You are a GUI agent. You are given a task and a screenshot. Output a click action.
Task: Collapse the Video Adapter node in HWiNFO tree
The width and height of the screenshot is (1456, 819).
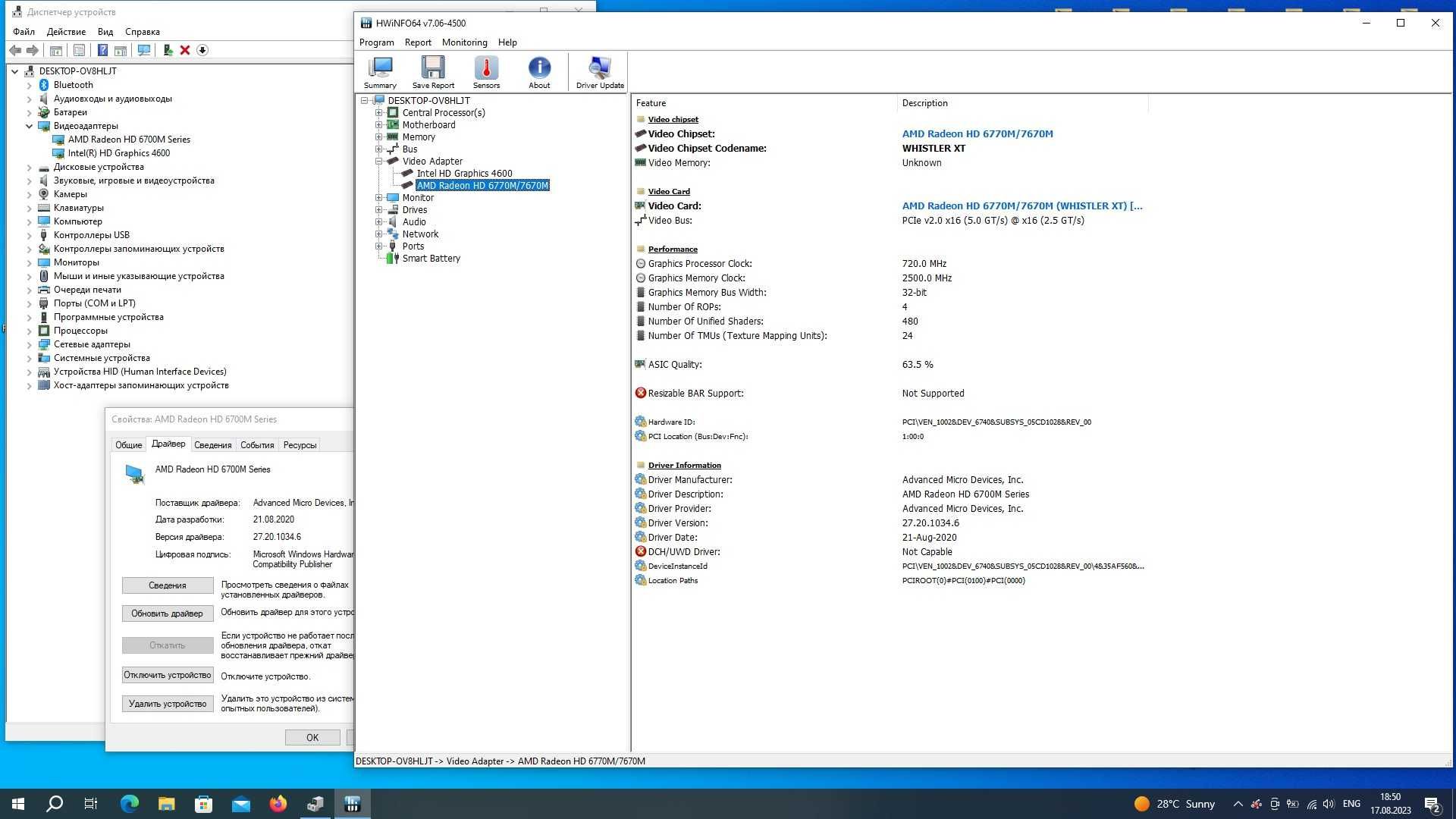[x=379, y=161]
